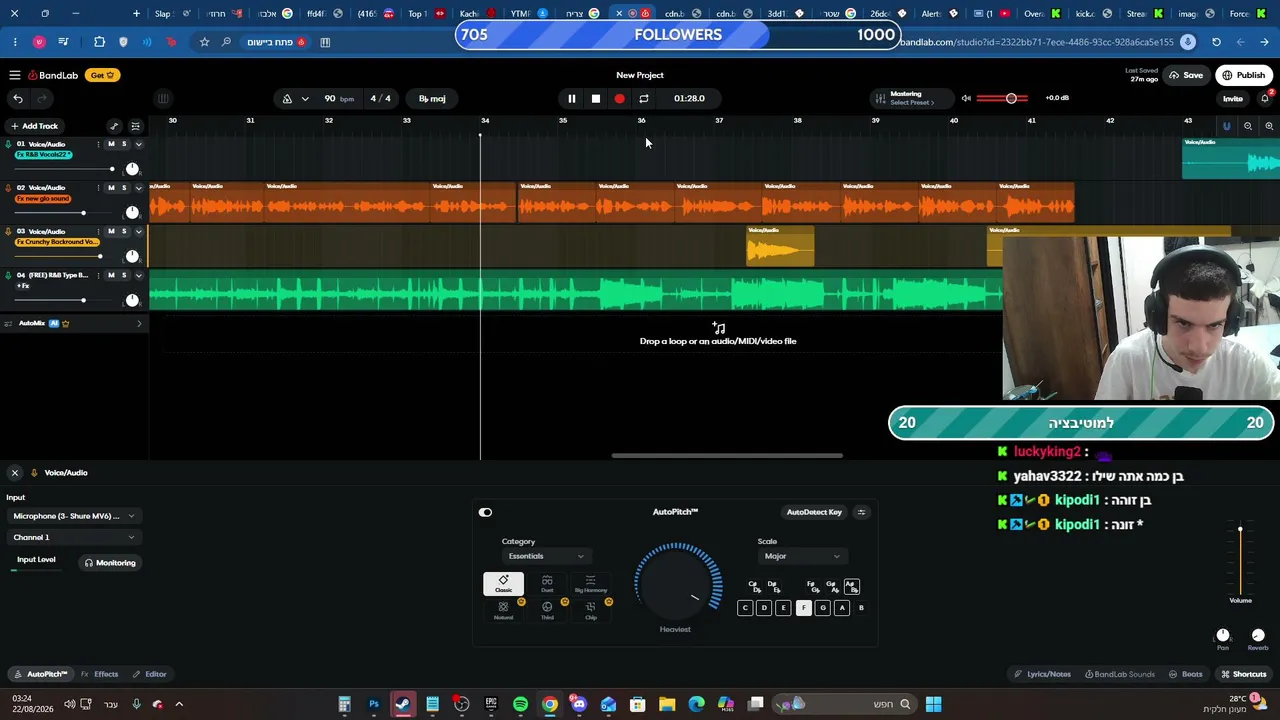Add Fx to track 04
The image size is (1280, 720).
coord(22,286)
